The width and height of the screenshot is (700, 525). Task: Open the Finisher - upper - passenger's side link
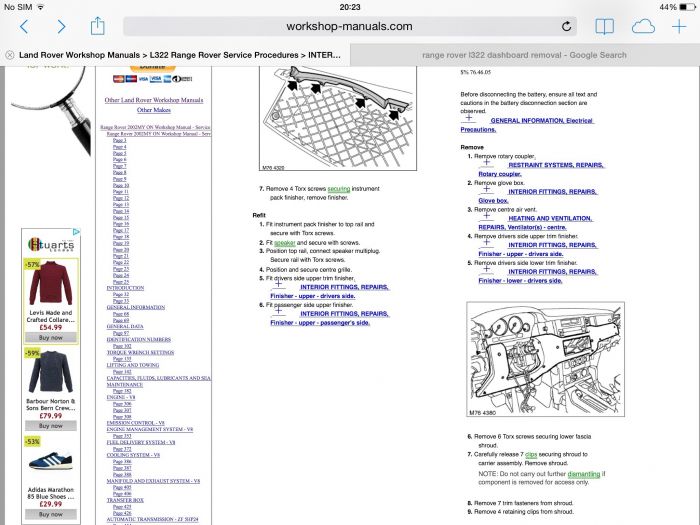tap(320, 322)
